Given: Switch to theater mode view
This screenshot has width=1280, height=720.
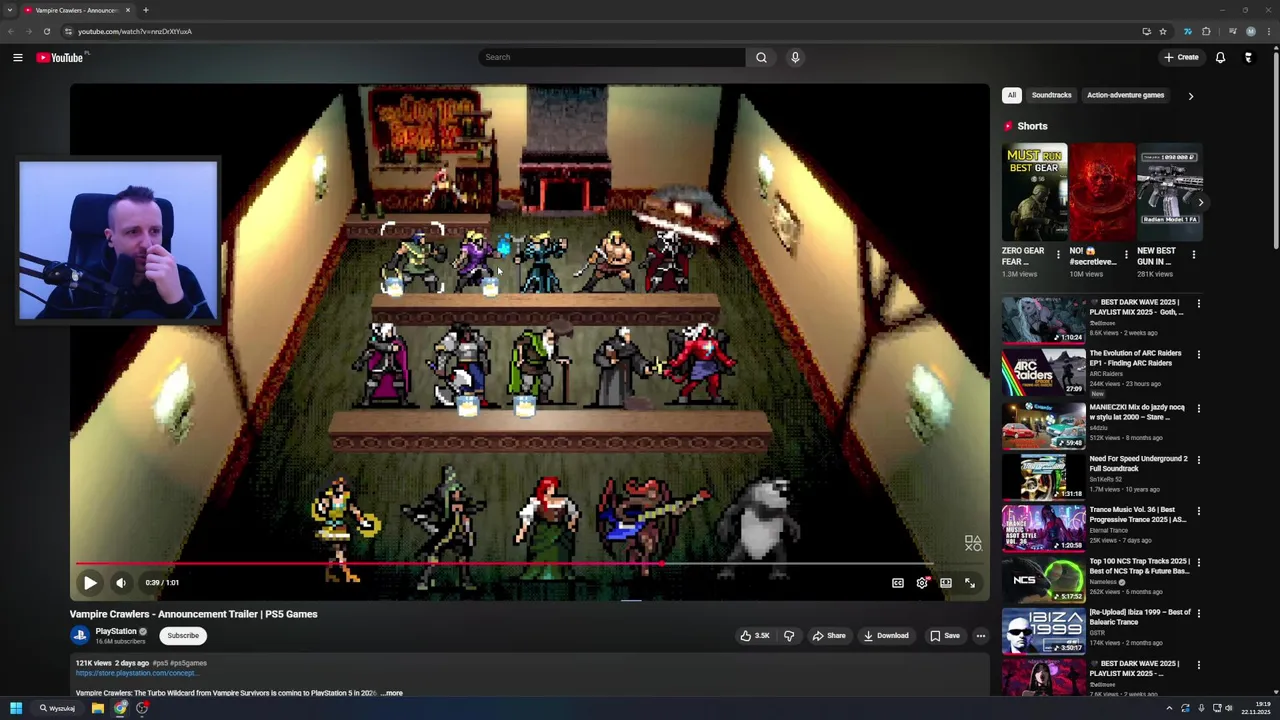Looking at the screenshot, I should click(x=946, y=583).
